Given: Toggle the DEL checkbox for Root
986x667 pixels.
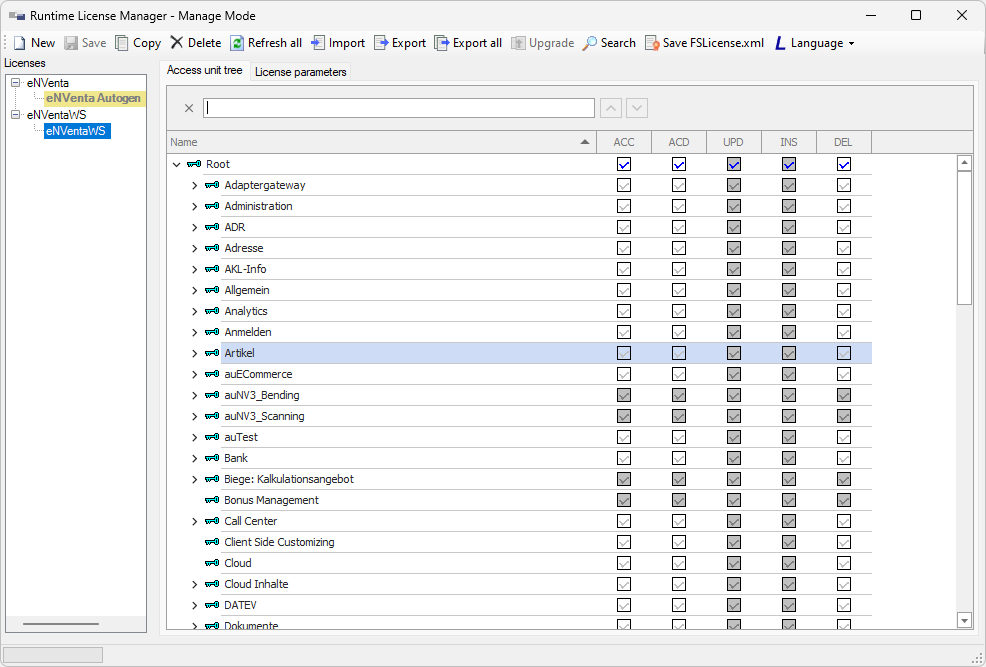Looking at the screenshot, I should point(844,164).
